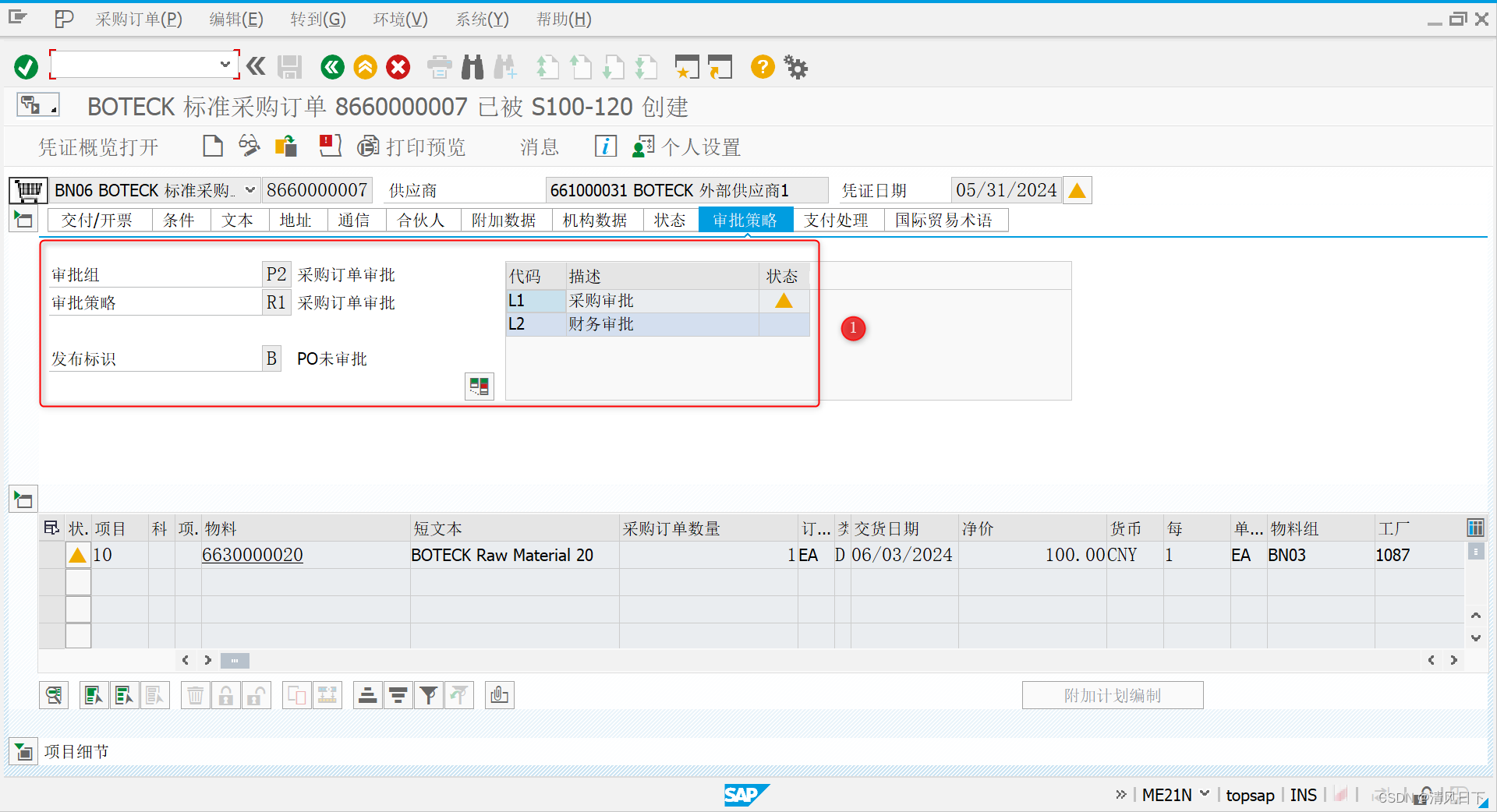The image size is (1497, 812).
Task: Click the Filter funnel icon
Action: pos(428,695)
